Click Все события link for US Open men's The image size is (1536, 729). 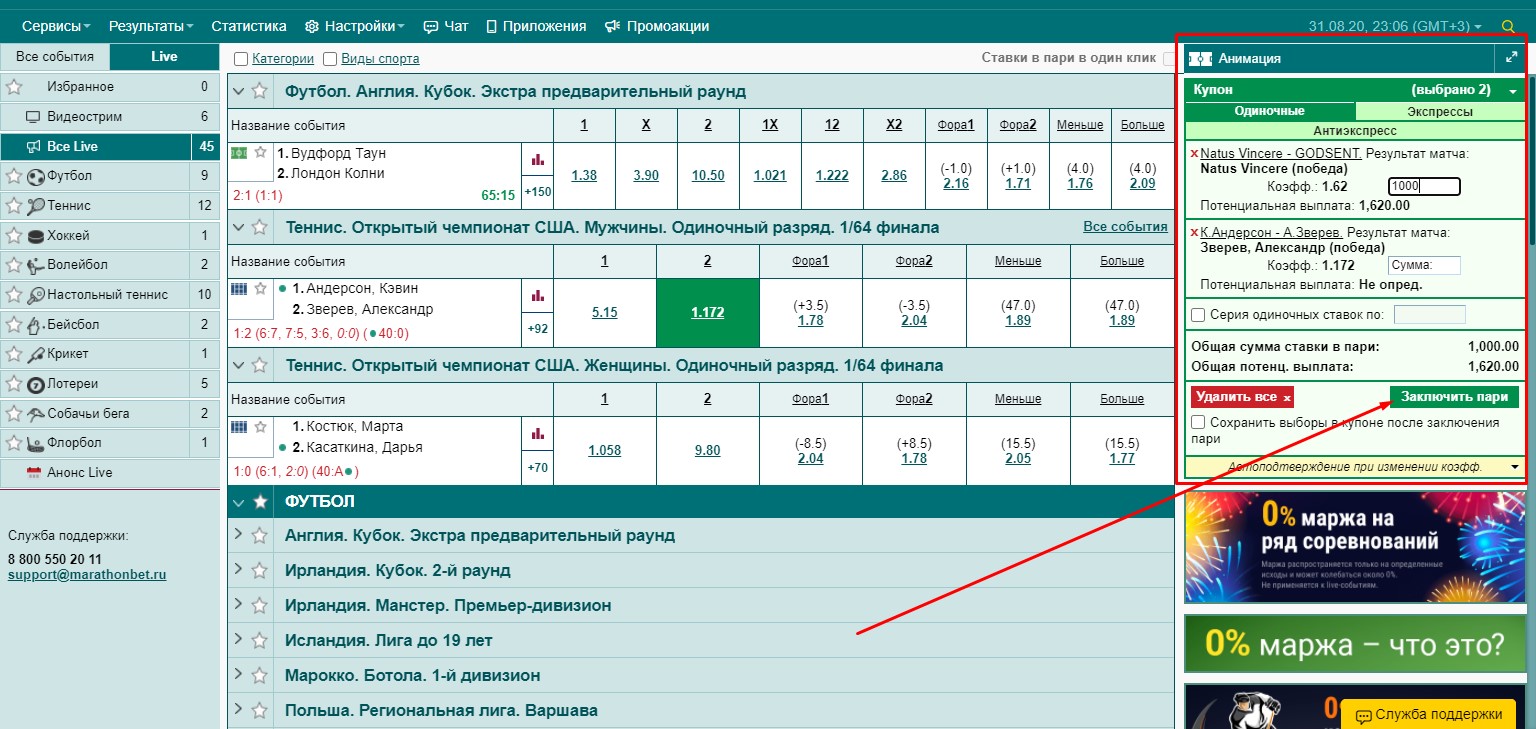pos(1125,227)
